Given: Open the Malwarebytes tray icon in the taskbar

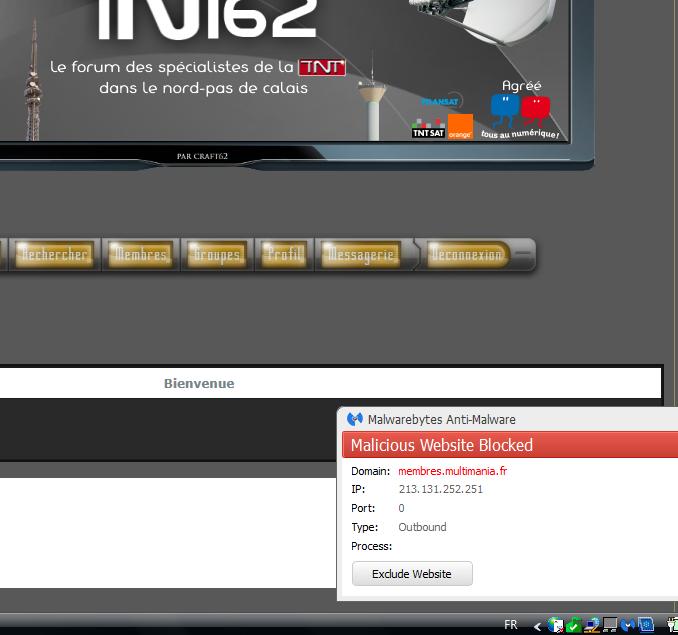Looking at the screenshot, I should click(x=627, y=625).
